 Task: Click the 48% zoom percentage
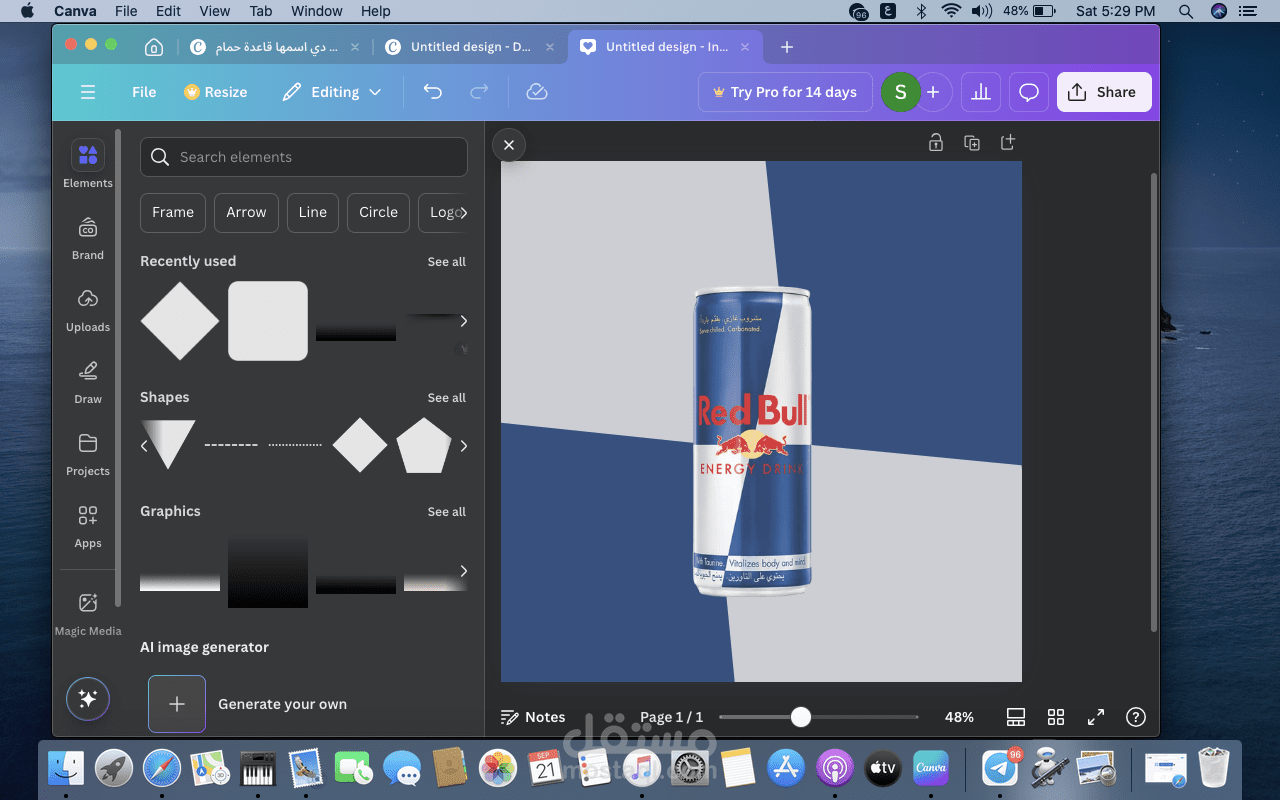pyautogui.click(x=959, y=717)
